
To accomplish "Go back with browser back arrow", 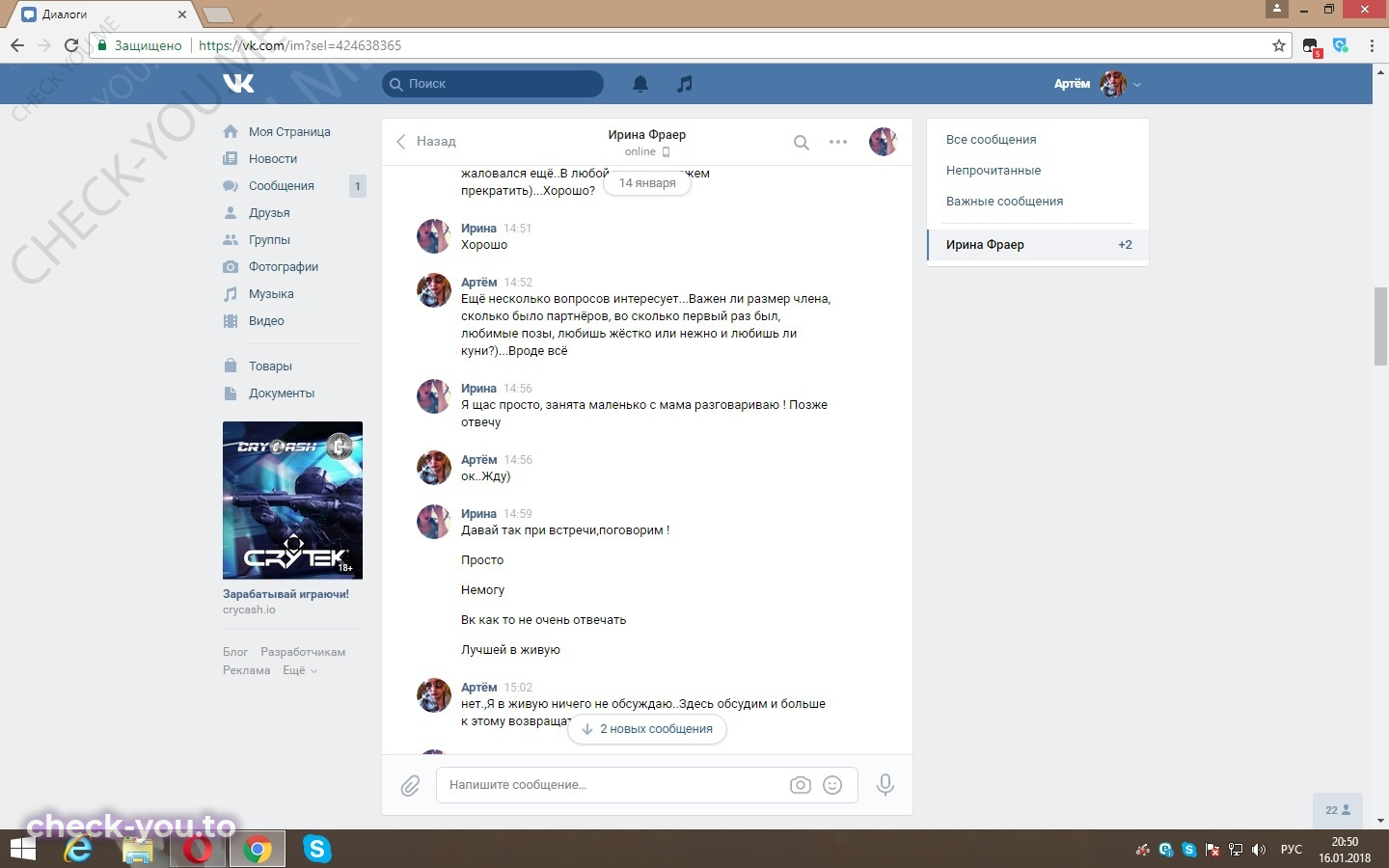I will [17, 45].
